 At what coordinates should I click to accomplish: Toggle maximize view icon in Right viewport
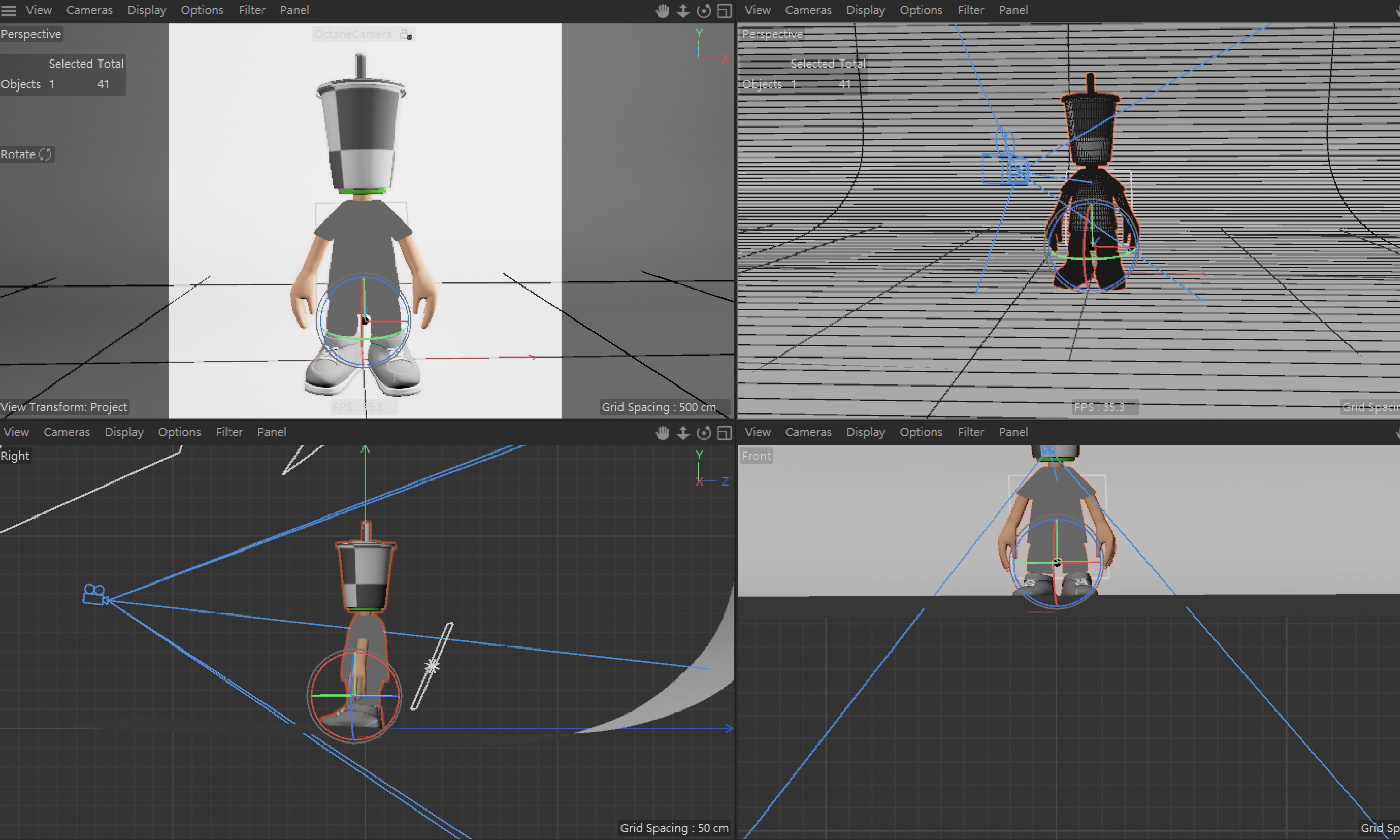pos(724,433)
